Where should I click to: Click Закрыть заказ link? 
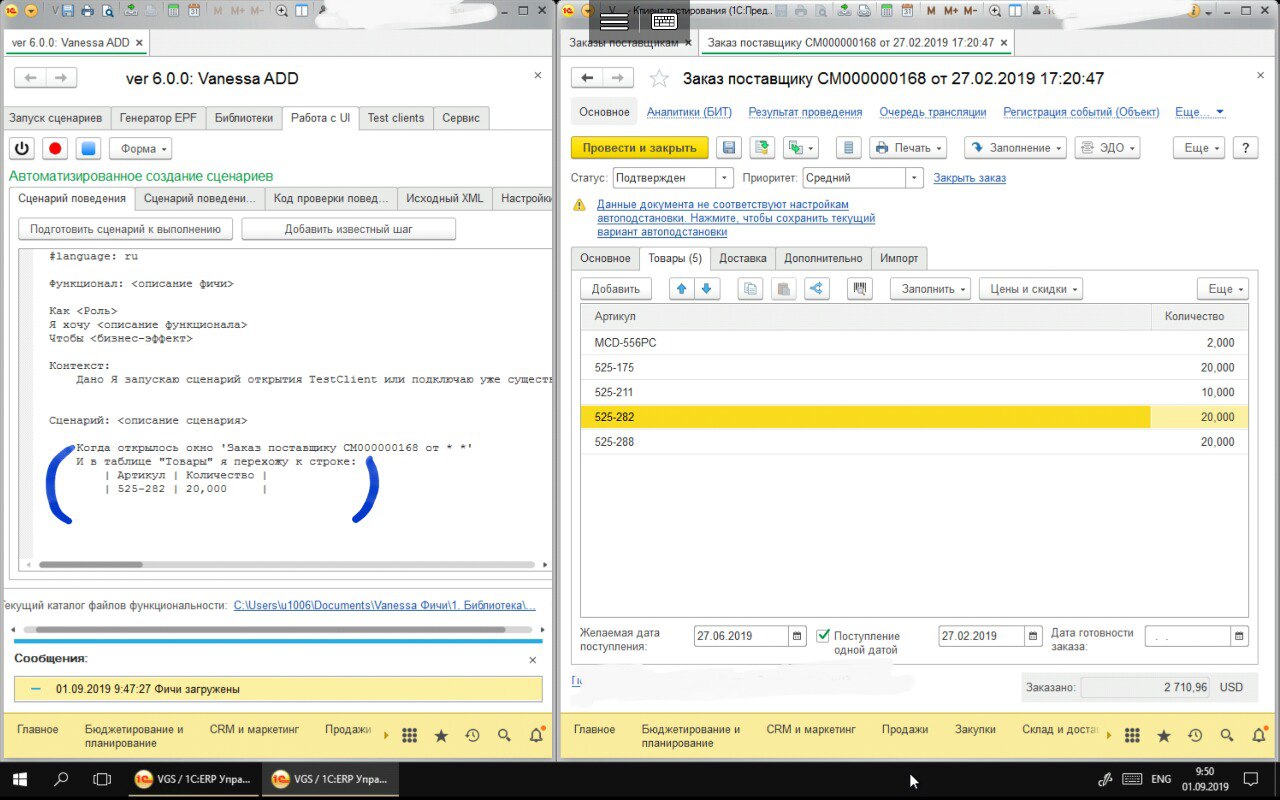tap(970, 178)
